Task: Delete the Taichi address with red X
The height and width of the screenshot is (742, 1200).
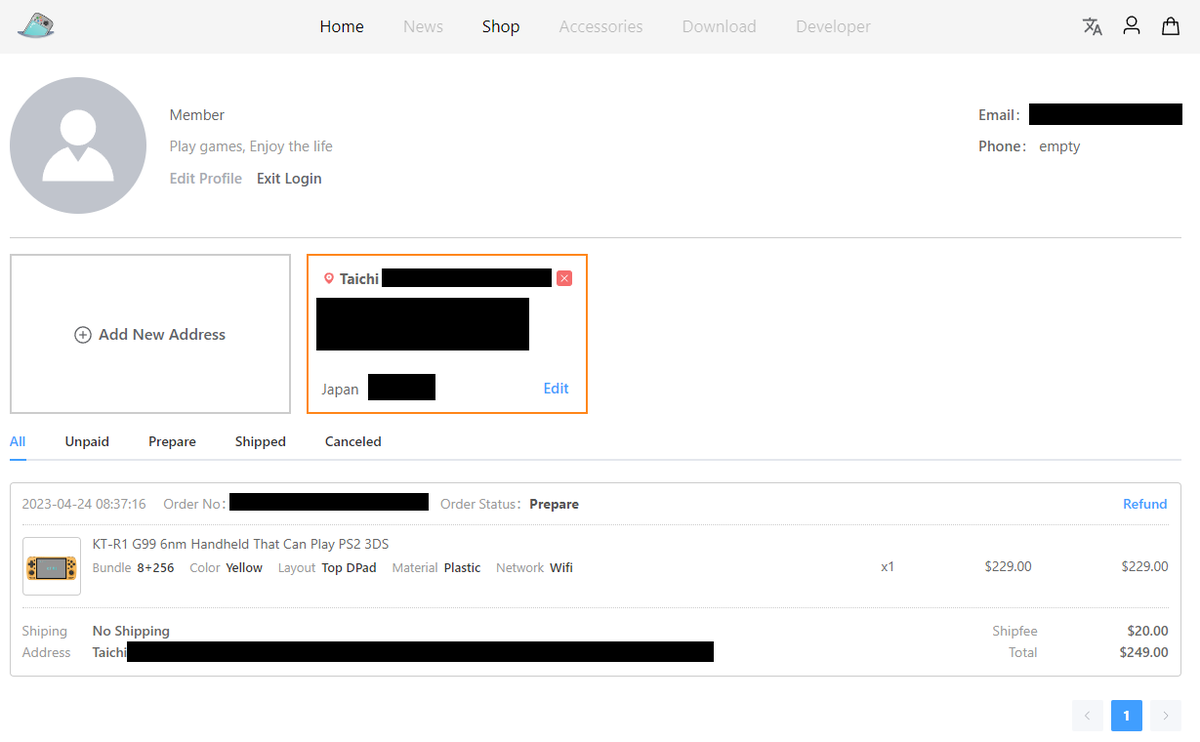Action: click(x=564, y=278)
